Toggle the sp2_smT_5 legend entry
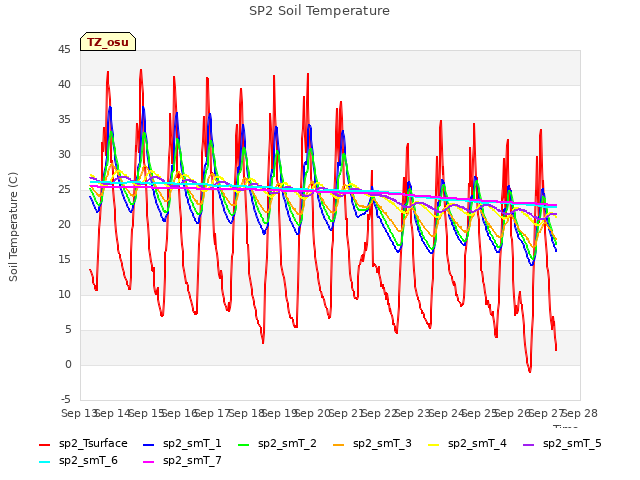Image resolution: width=640 pixels, height=480 pixels. click(562, 444)
